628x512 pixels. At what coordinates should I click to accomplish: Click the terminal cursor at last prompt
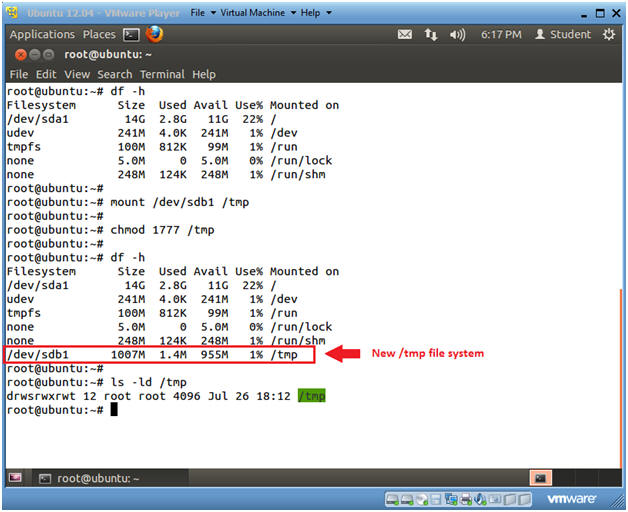(x=114, y=409)
